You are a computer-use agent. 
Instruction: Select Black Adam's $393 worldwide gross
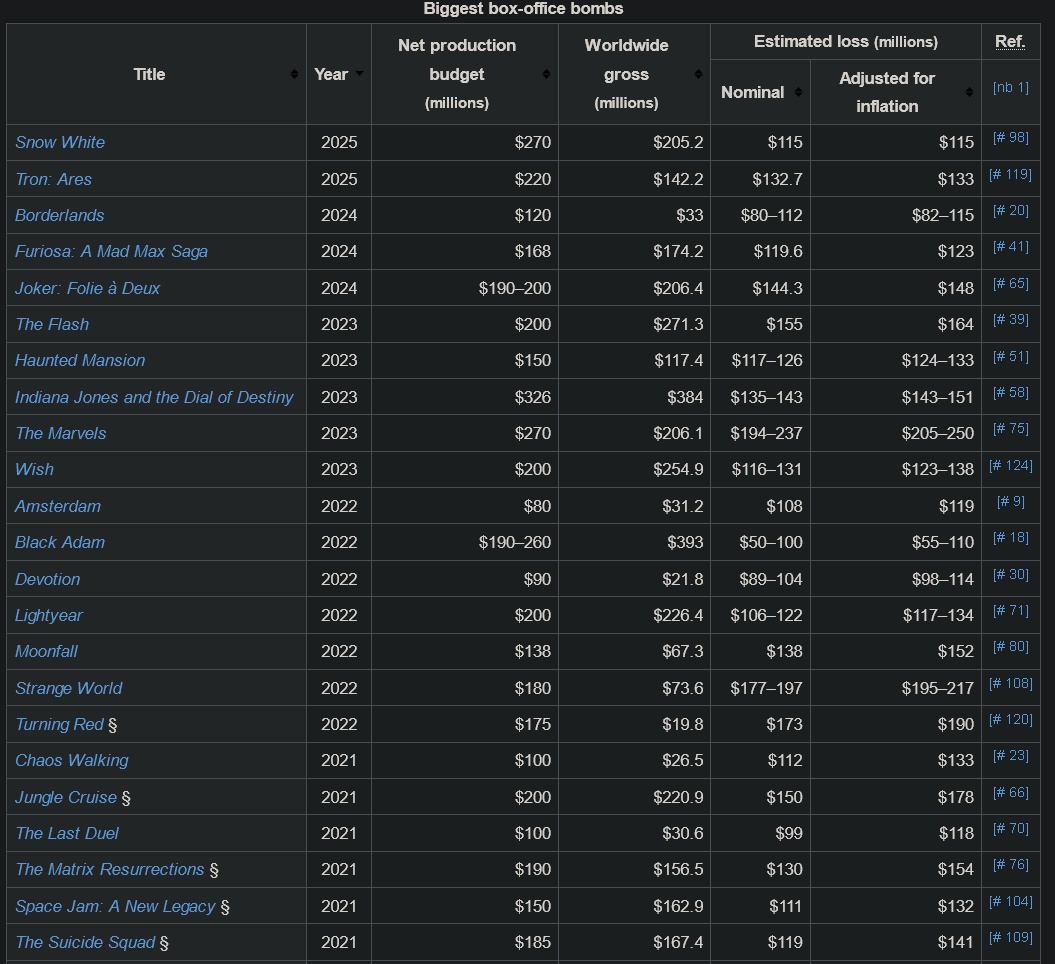[x=634, y=542]
